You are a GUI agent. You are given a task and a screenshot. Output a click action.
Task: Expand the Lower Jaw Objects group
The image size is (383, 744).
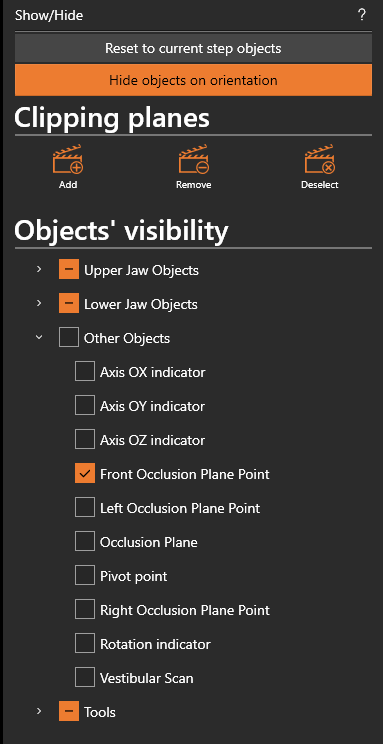click(x=39, y=303)
